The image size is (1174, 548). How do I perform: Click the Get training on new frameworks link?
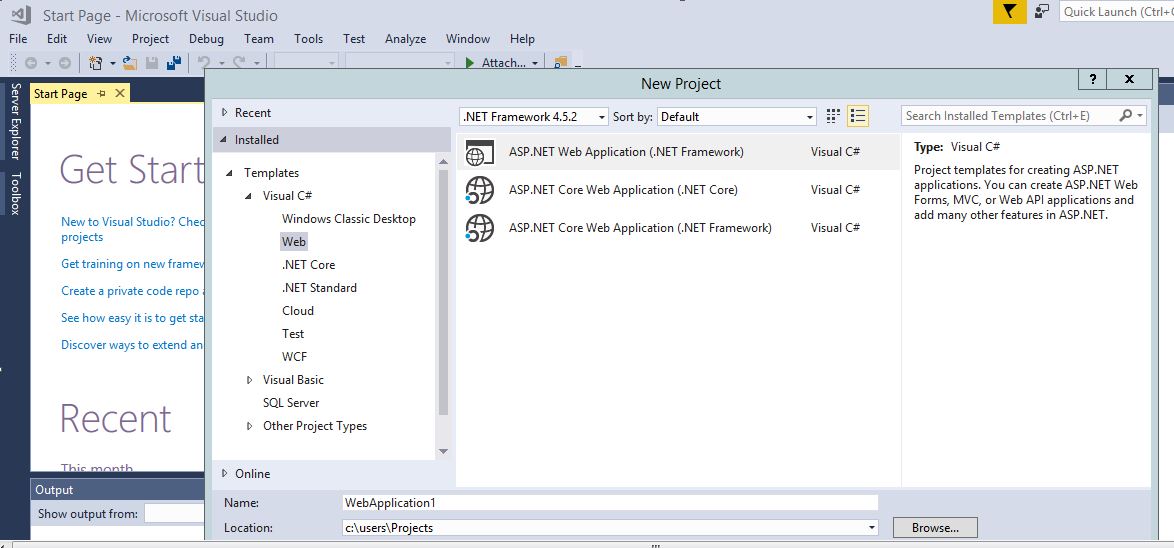point(133,264)
